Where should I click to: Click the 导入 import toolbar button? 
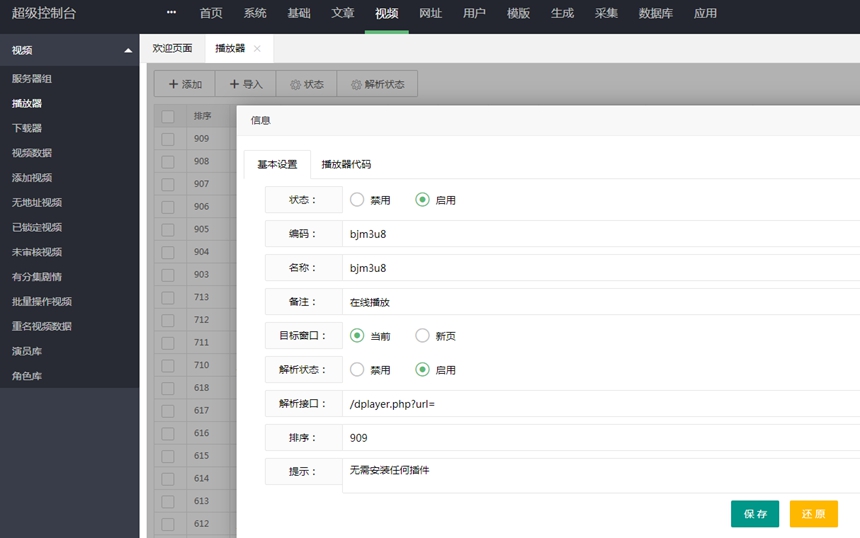coord(246,85)
